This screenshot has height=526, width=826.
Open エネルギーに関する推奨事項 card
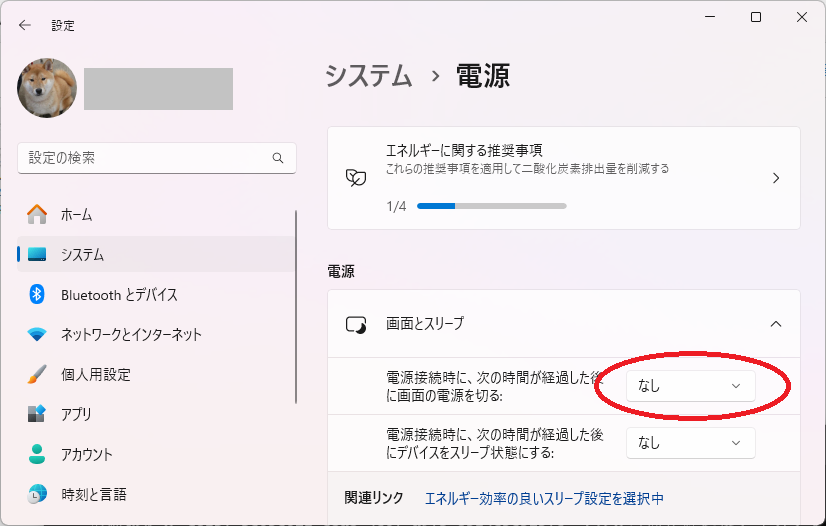(x=564, y=178)
